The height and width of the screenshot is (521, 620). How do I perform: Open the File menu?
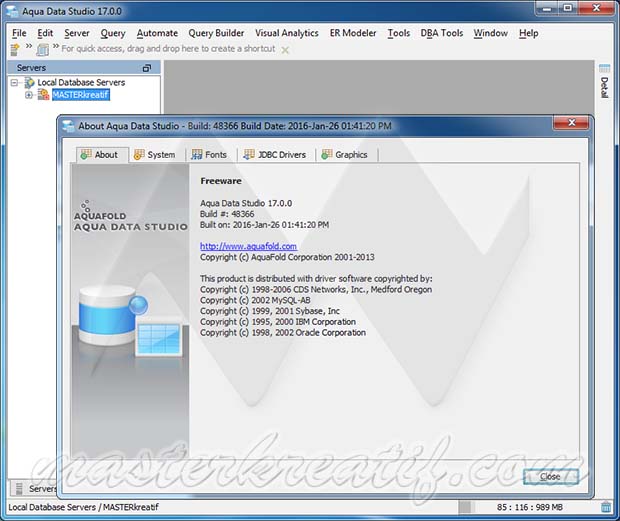coord(19,33)
